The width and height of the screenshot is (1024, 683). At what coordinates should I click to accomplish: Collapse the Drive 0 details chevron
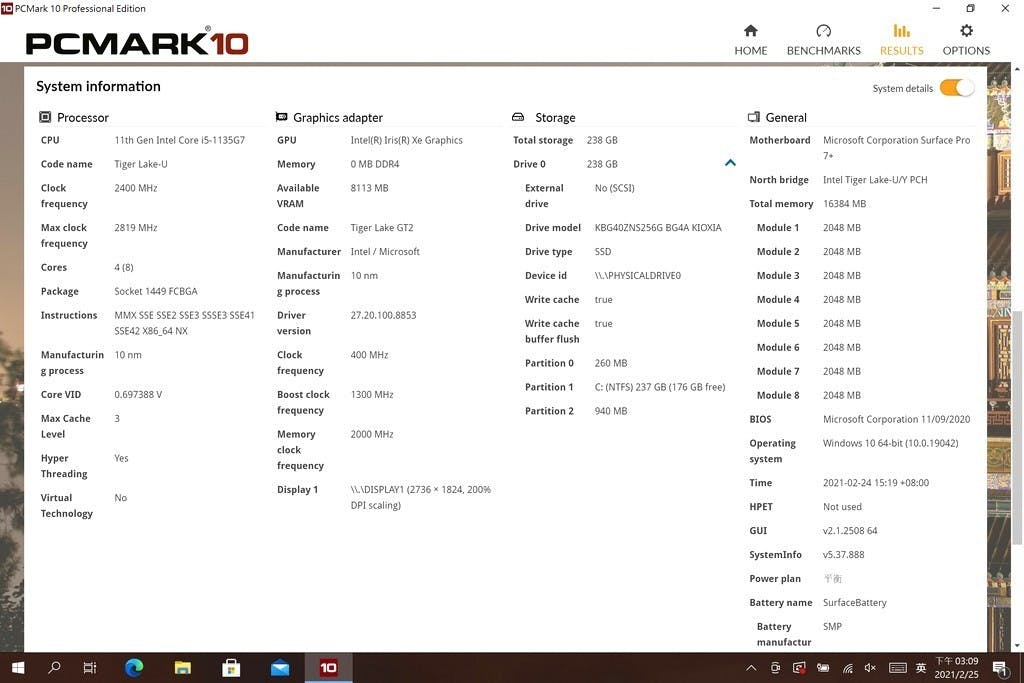[x=730, y=163]
